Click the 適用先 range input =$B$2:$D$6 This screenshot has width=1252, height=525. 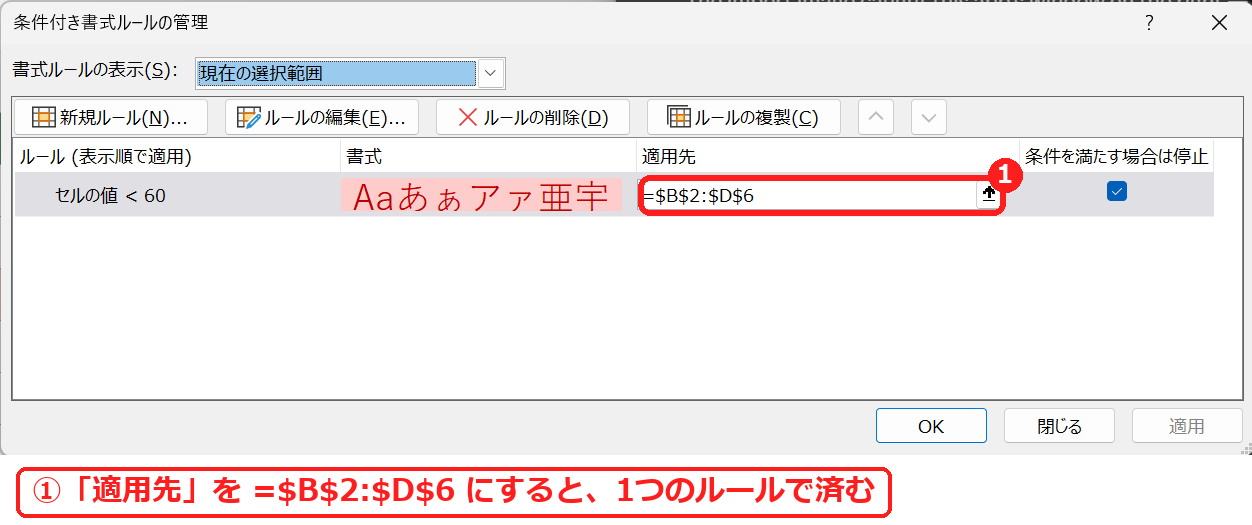tap(808, 195)
